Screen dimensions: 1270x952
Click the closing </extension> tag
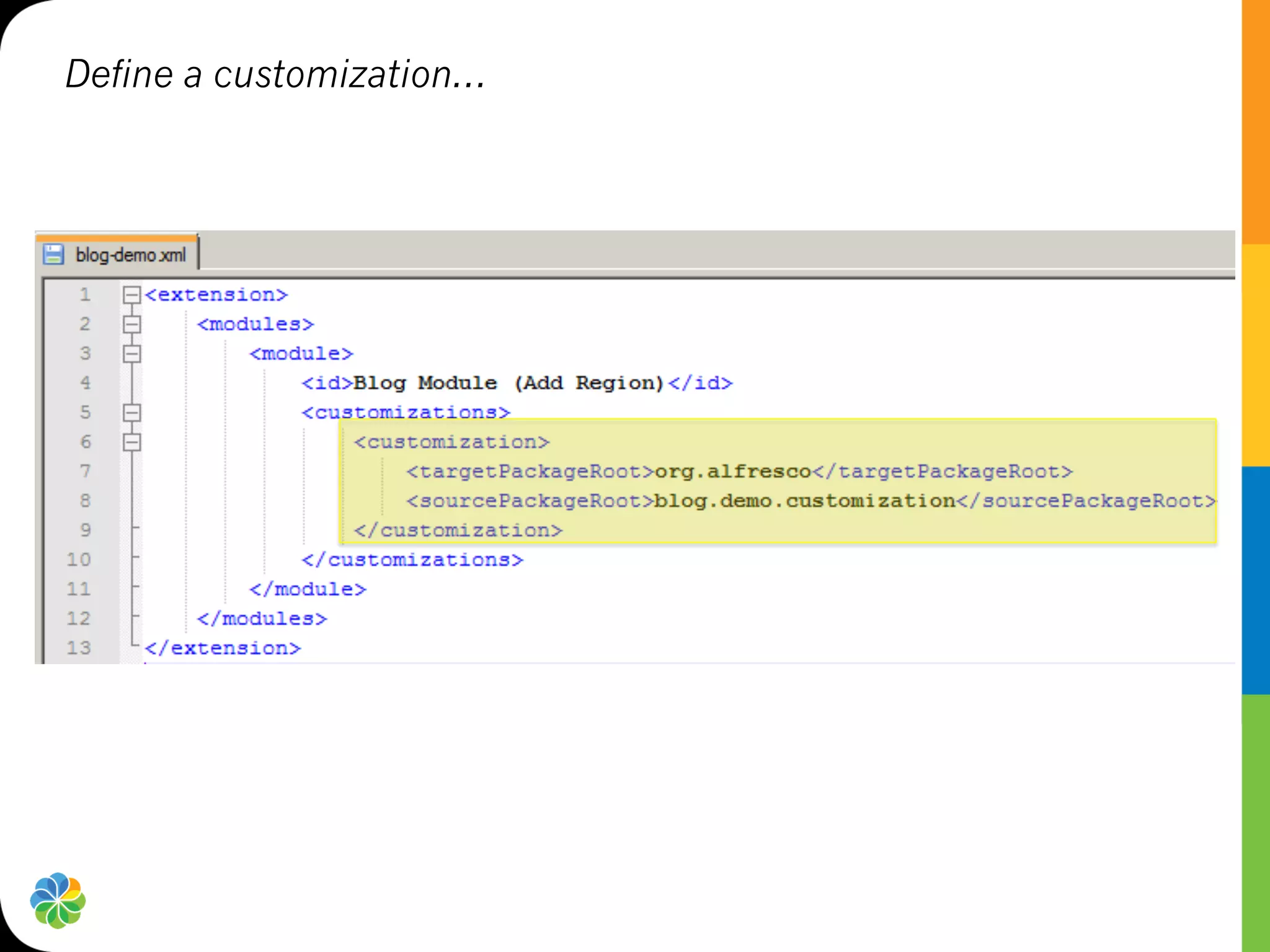(223, 648)
